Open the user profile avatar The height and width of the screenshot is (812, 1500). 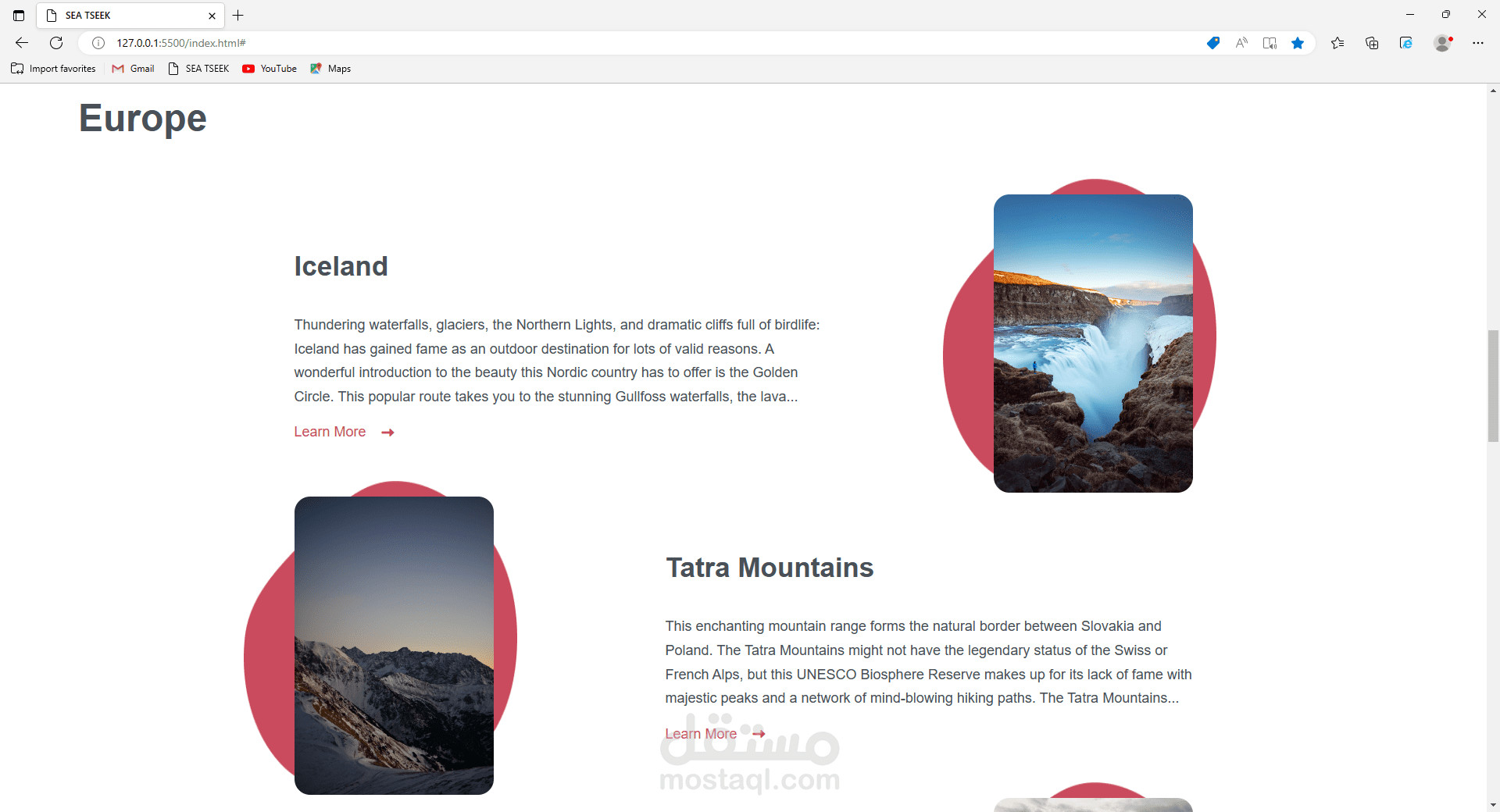(1443, 43)
